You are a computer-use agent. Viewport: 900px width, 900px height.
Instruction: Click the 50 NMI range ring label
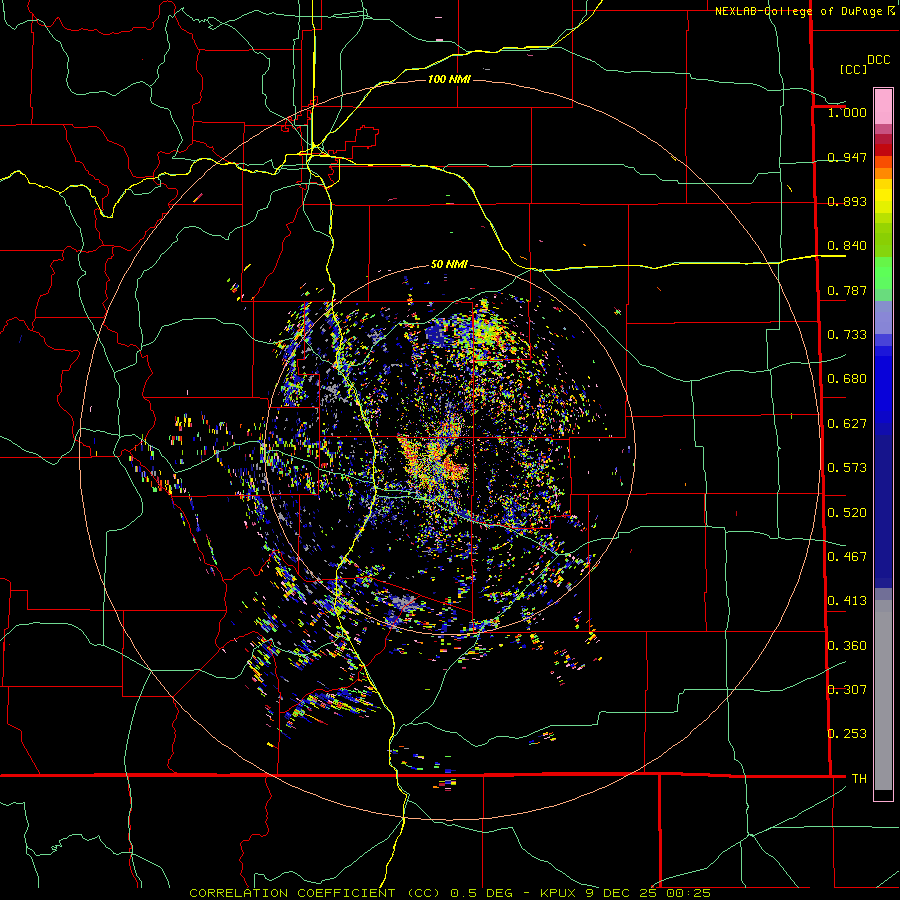[449, 264]
